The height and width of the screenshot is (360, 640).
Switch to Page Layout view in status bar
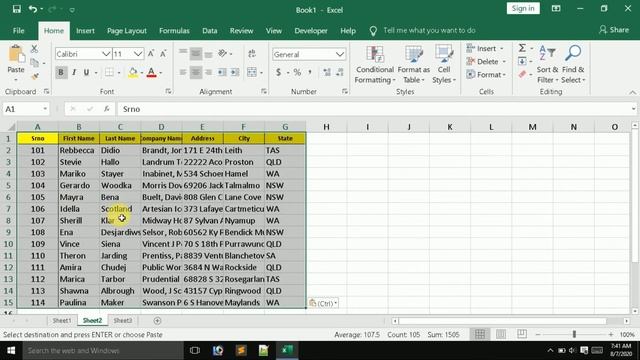(x=501, y=334)
